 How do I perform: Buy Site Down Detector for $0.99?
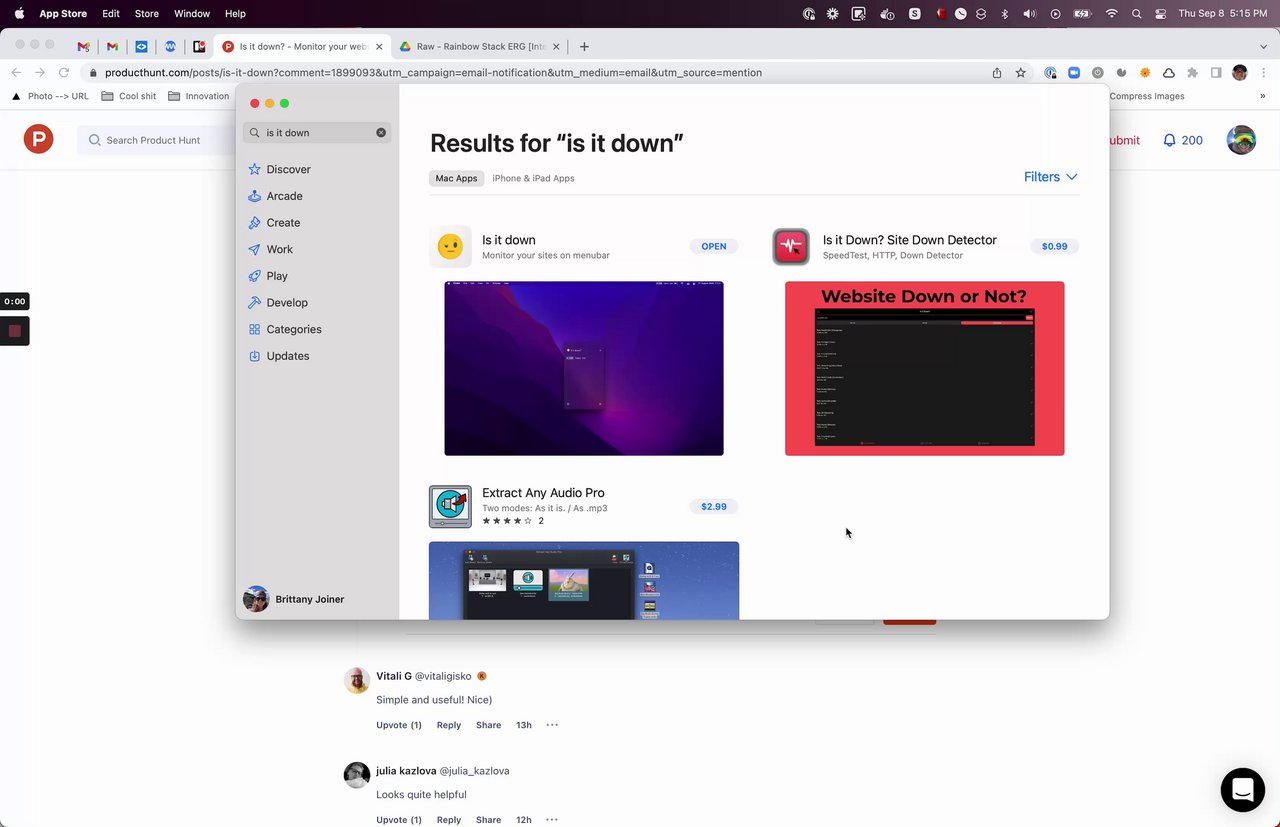pyautogui.click(x=1054, y=246)
